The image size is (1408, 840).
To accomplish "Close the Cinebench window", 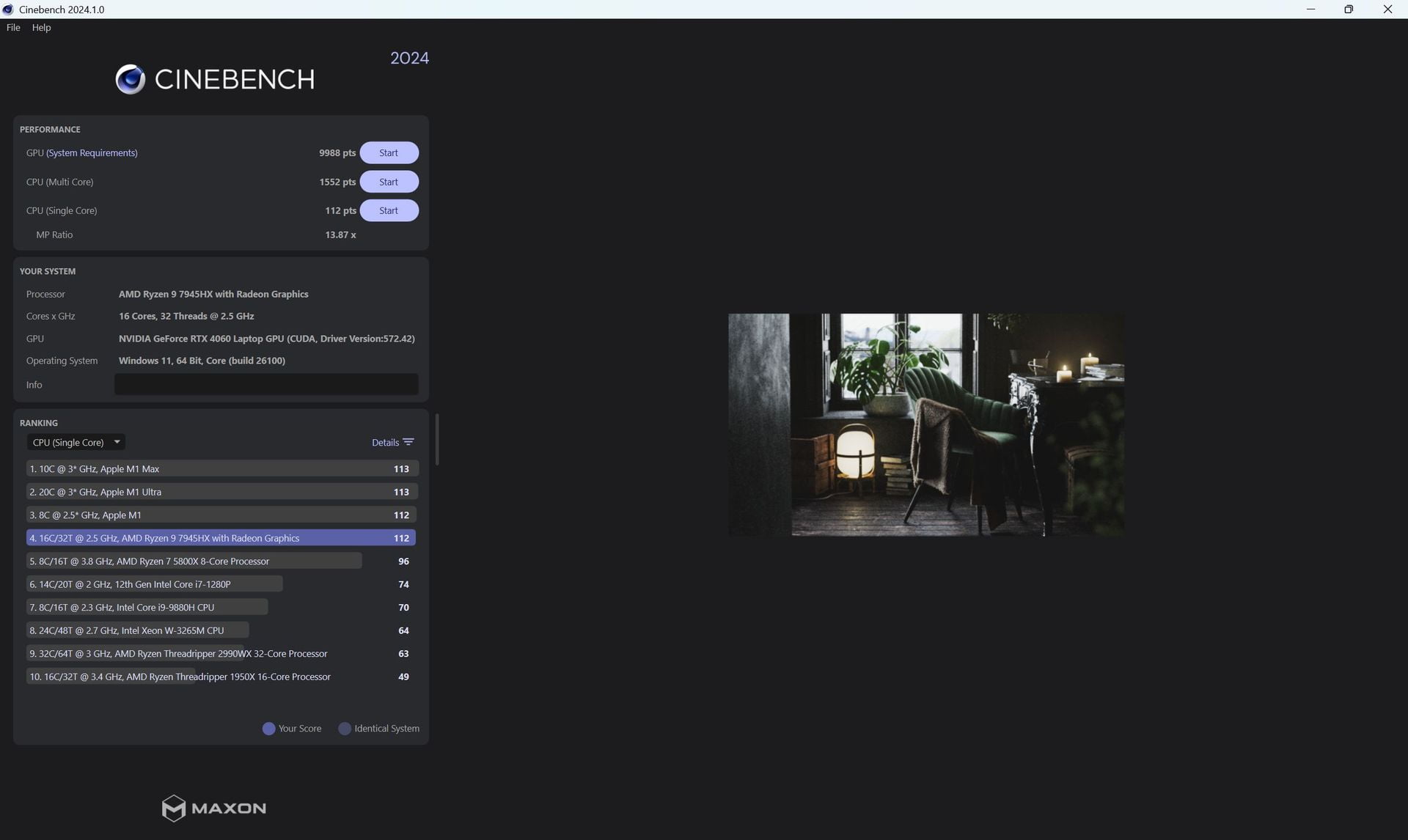I will 1387,10.
